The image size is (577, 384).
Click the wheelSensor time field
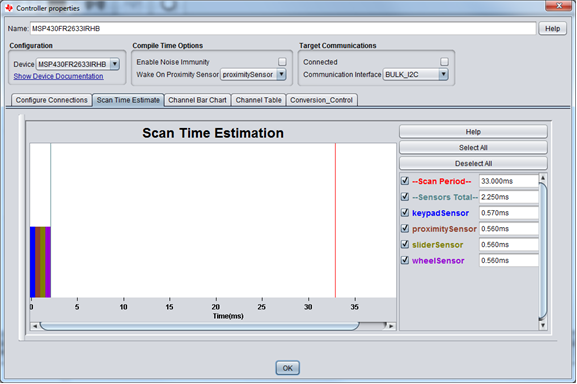coord(508,260)
